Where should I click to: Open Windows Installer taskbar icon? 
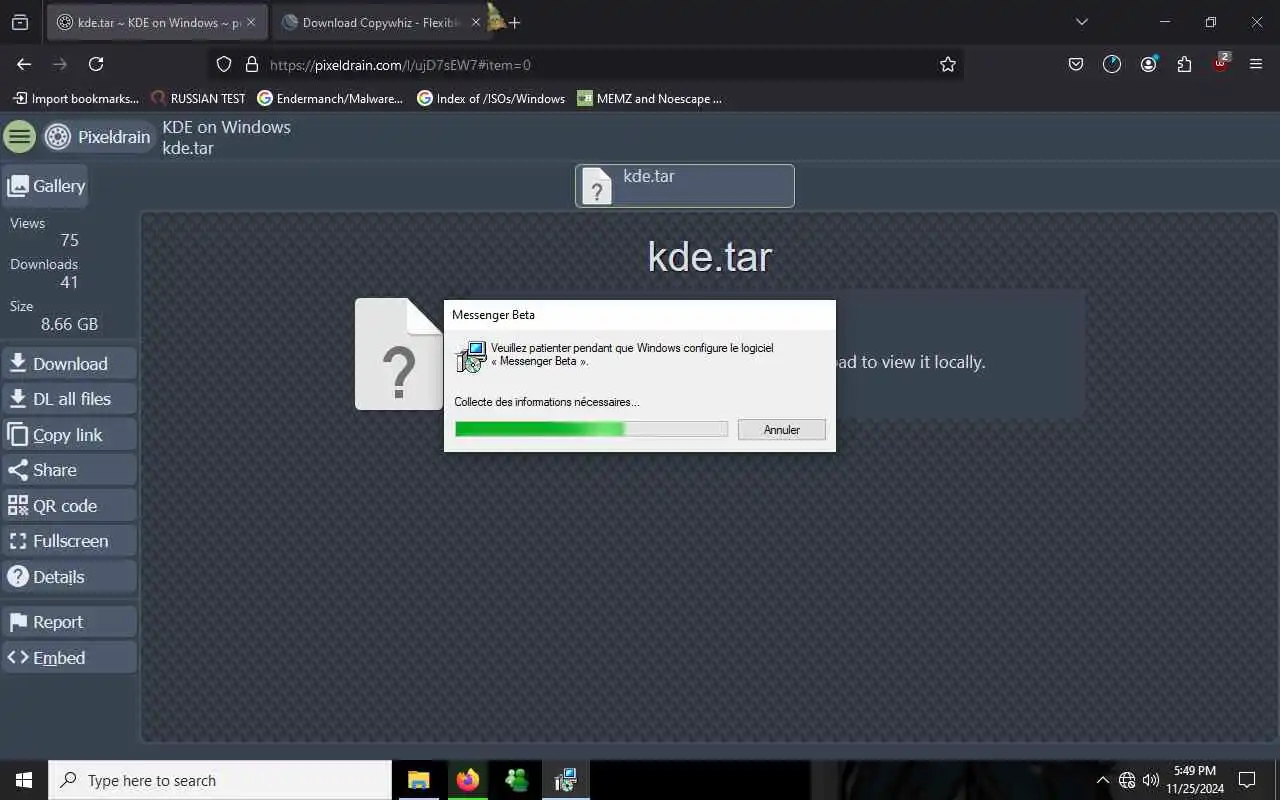coord(566,780)
